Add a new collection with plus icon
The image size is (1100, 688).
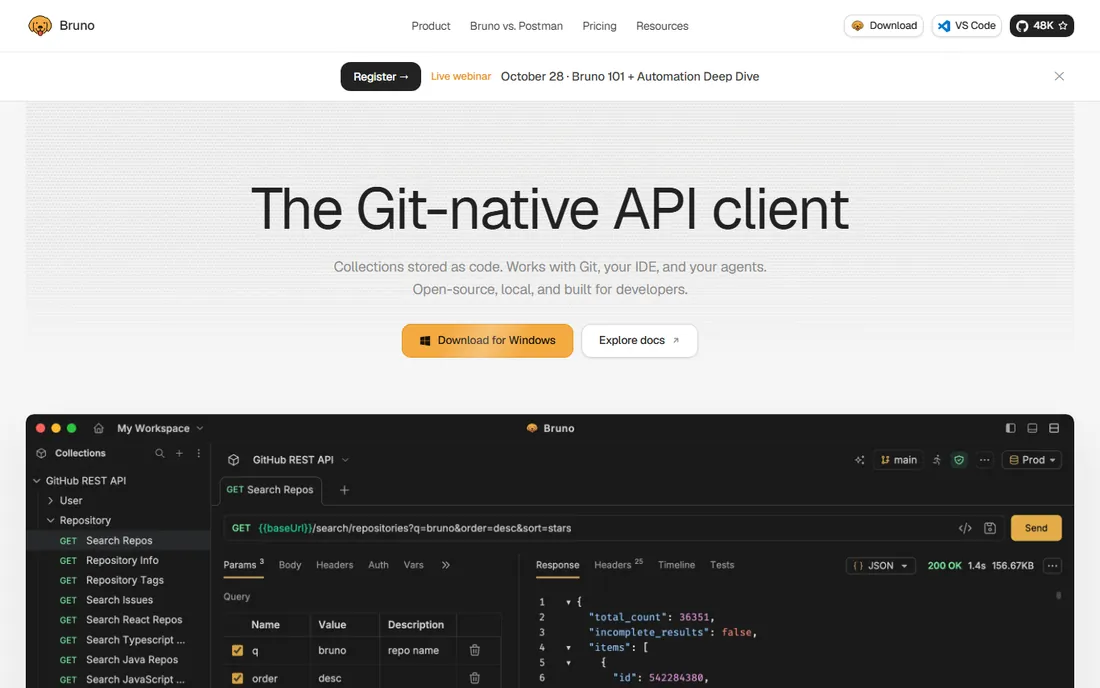[180, 453]
